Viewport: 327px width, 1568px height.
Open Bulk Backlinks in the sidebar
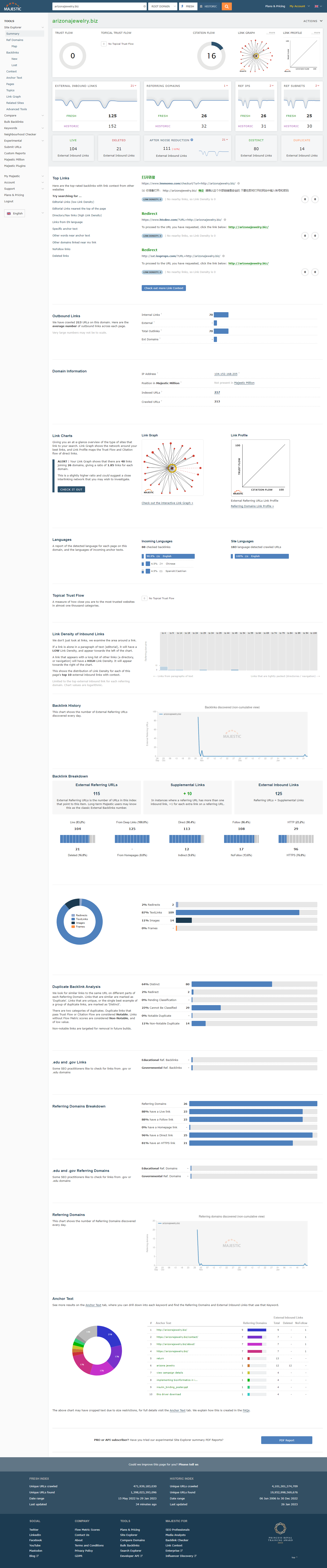[x=14, y=122]
